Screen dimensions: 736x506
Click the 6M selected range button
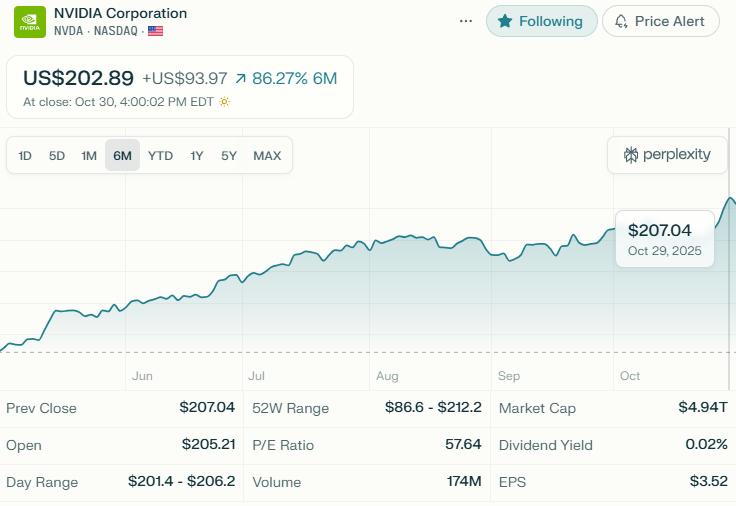click(x=122, y=155)
